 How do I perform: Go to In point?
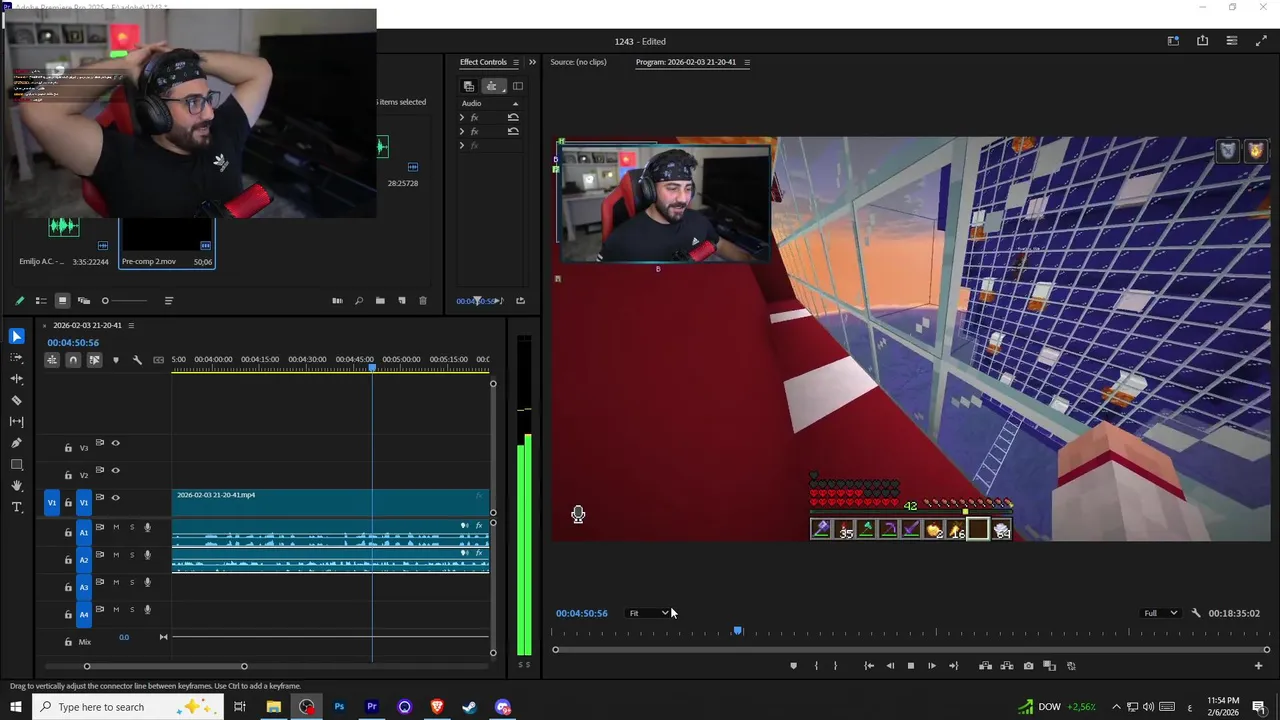click(x=869, y=666)
